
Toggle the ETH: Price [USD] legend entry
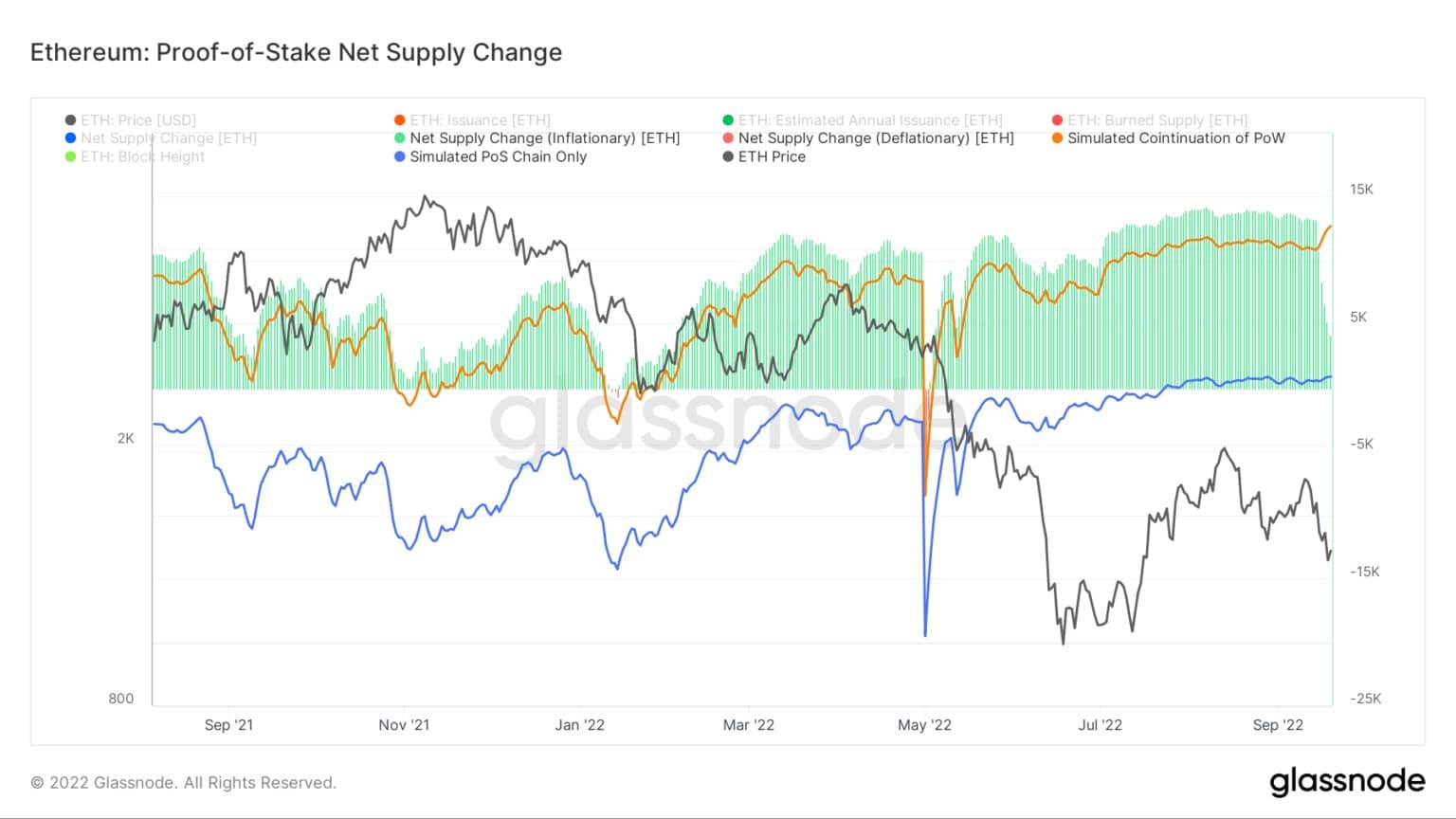click(131, 120)
